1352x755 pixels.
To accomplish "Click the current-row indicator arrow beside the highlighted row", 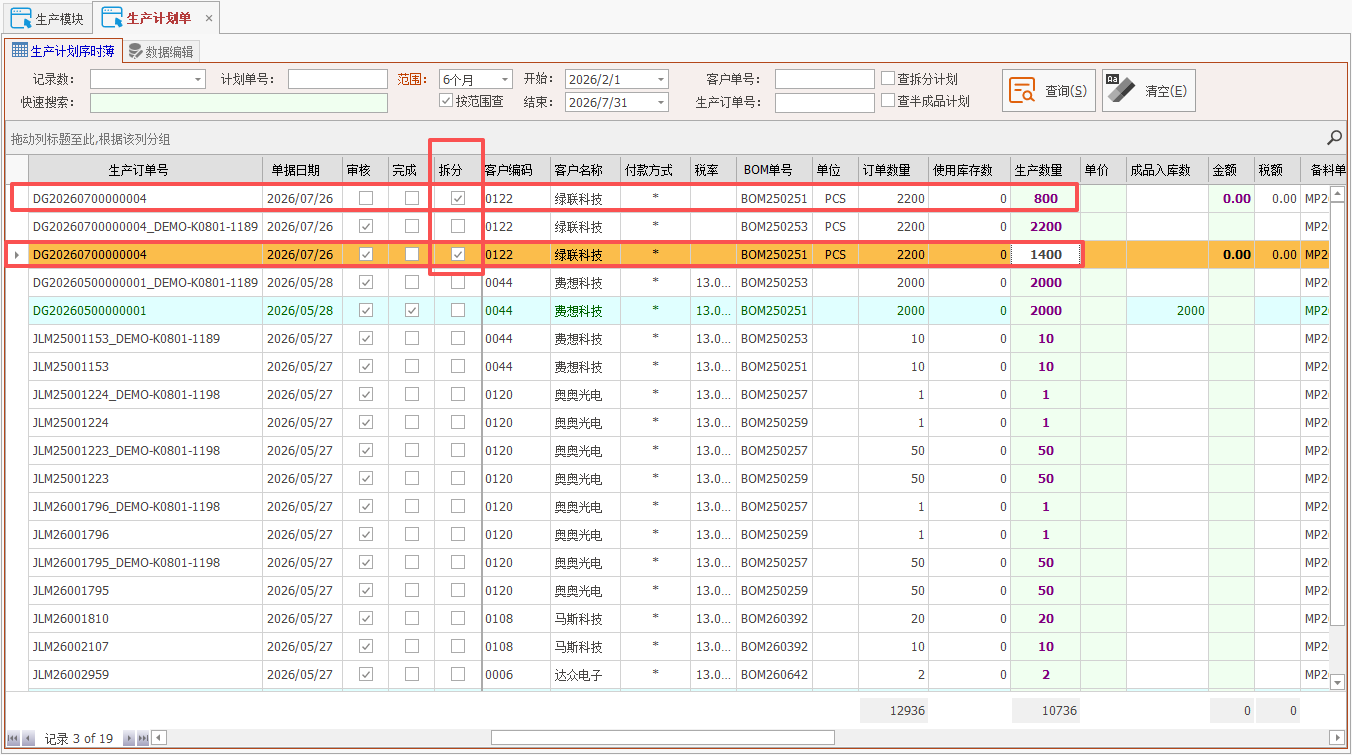I will point(16,255).
